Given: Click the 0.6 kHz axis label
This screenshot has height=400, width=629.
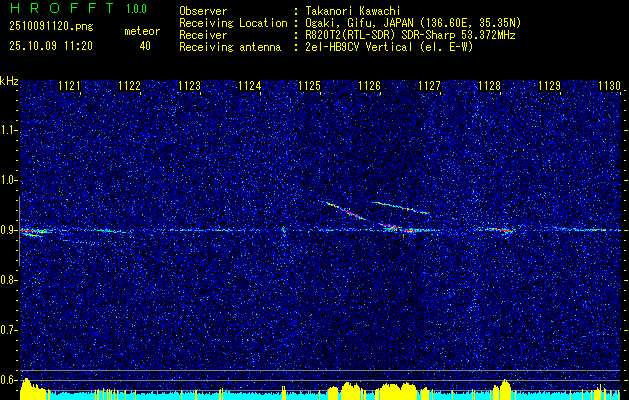Looking at the screenshot, I should point(8,380).
